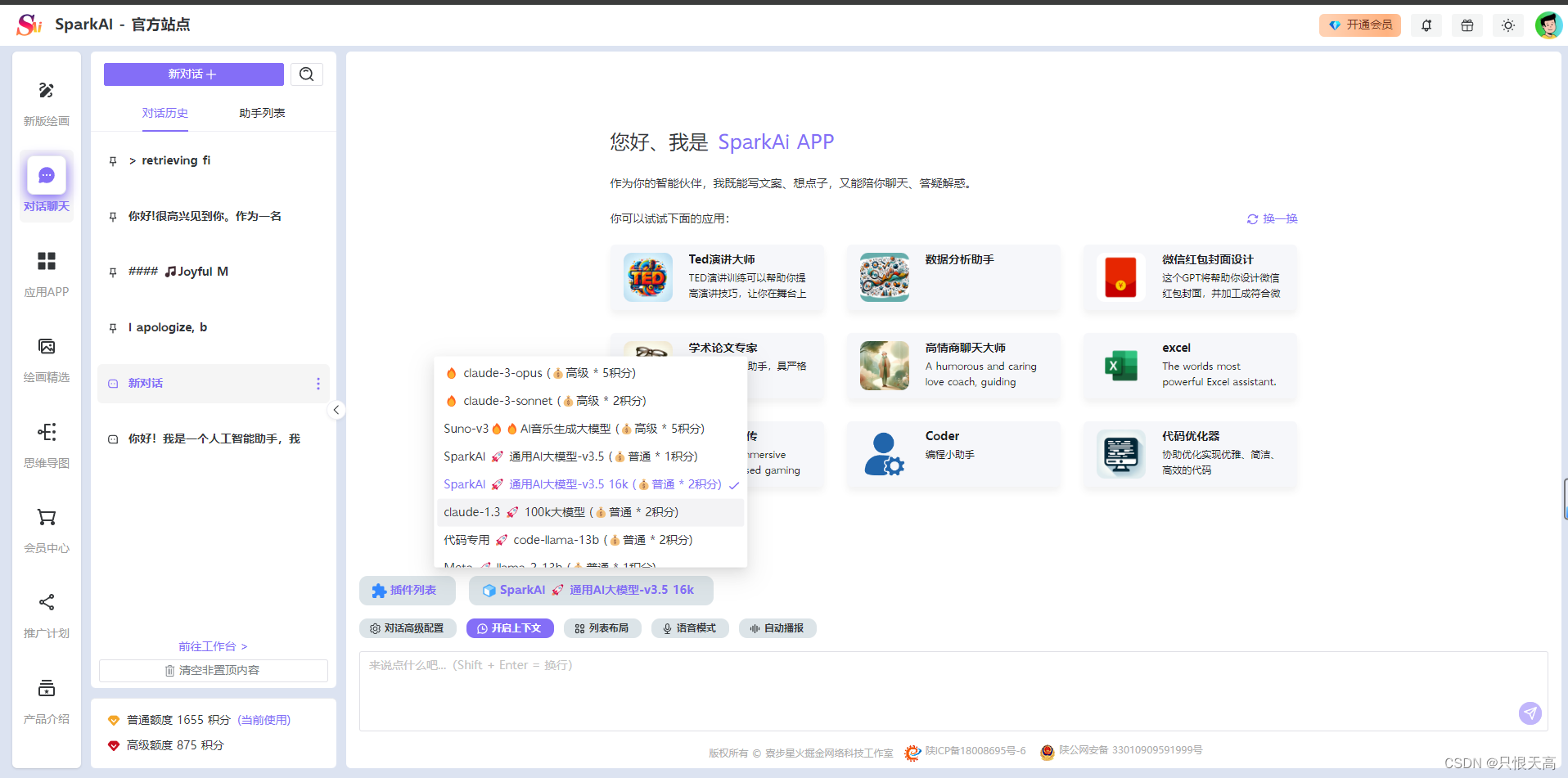Click the notification bell icon in header

[x=1426, y=25]
